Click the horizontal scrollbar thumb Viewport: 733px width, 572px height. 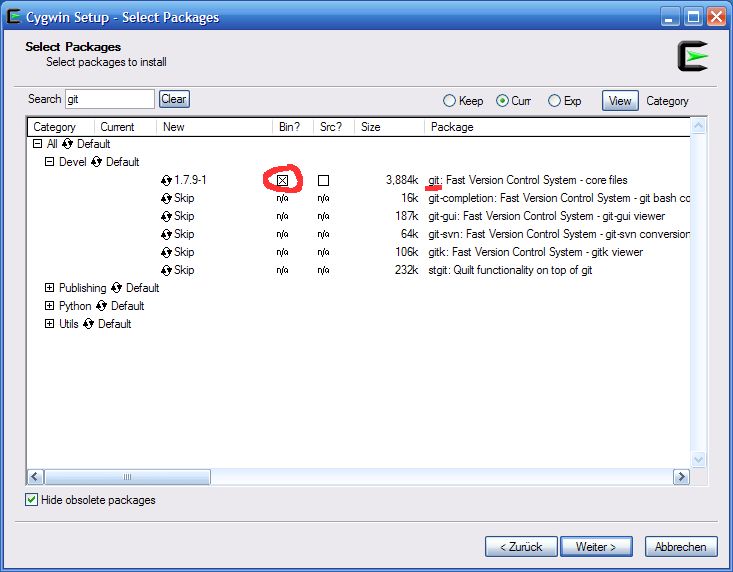pos(127,477)
